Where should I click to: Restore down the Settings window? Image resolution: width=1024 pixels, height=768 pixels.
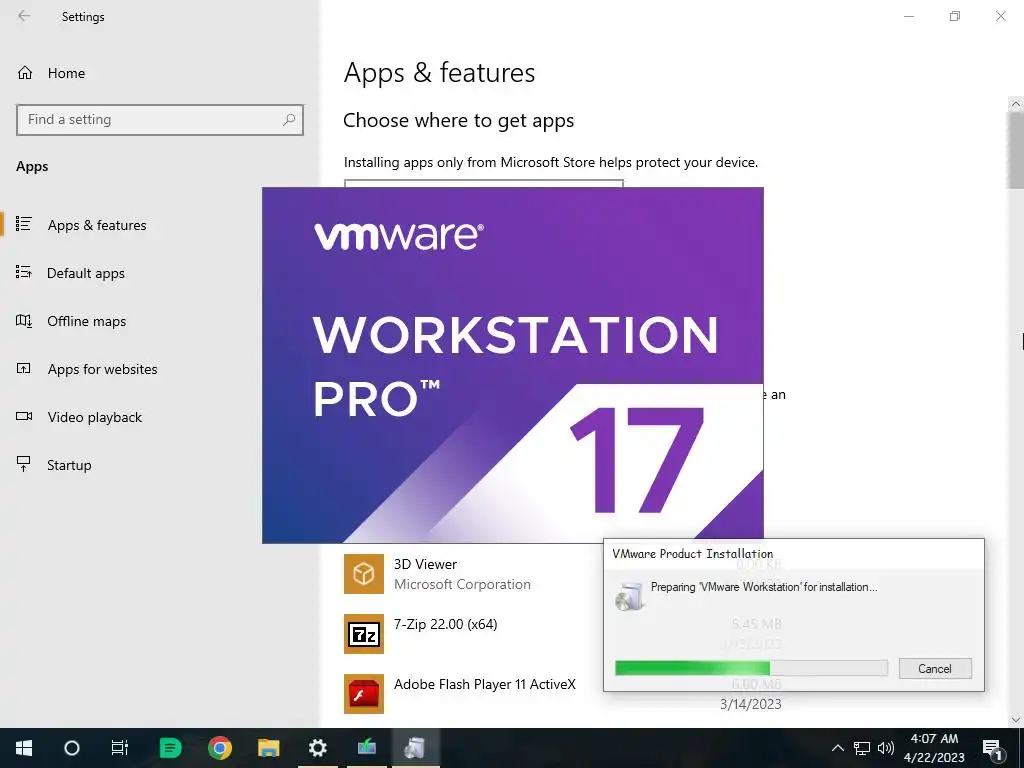pyautogui.click(x=955, y=16)
